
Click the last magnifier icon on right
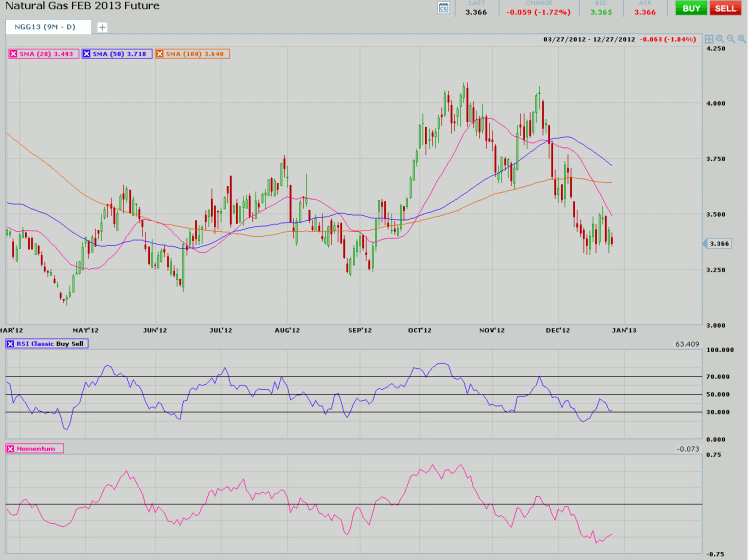pyautogui.click(x=741, y=38)
